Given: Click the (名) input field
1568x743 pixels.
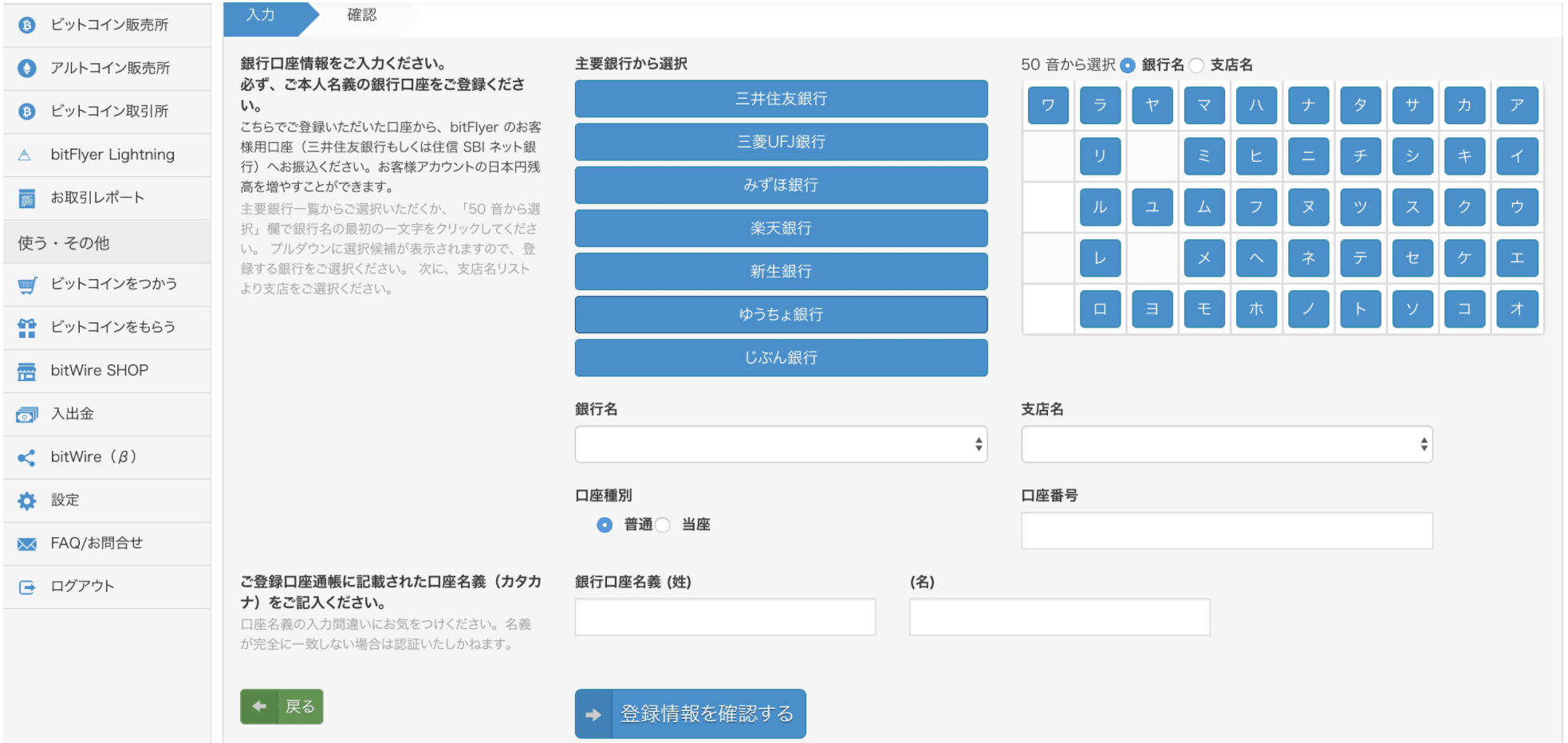Looking at the screenshot, I should pos(1059,616).
